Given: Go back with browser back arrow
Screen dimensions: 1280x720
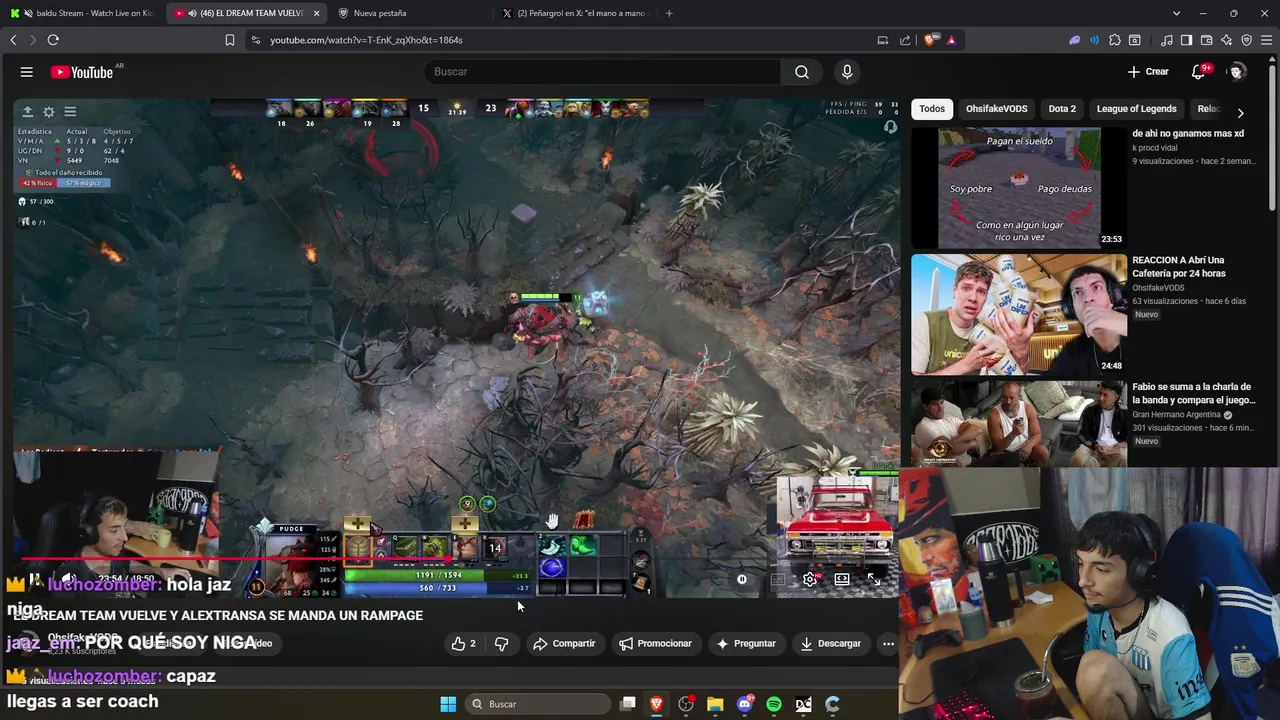Looking at the screenshot, I should [13, 40].
